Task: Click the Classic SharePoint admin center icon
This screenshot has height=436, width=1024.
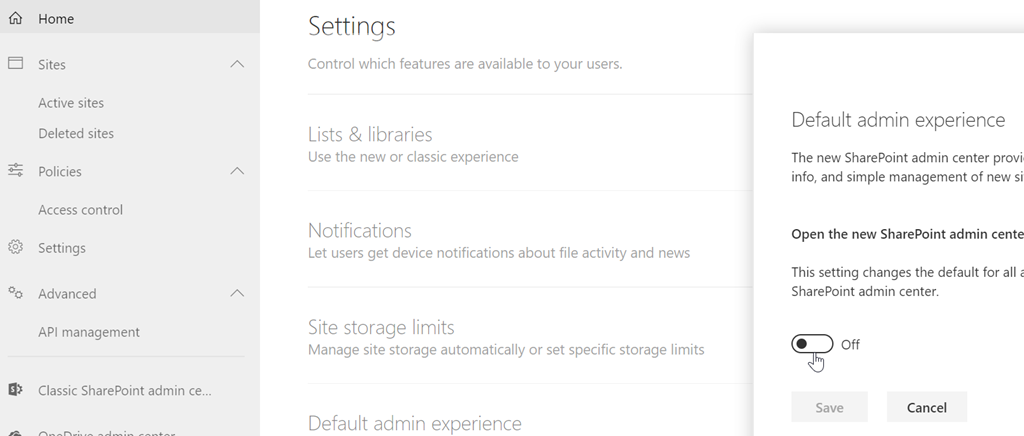Action: coord(15,390)
